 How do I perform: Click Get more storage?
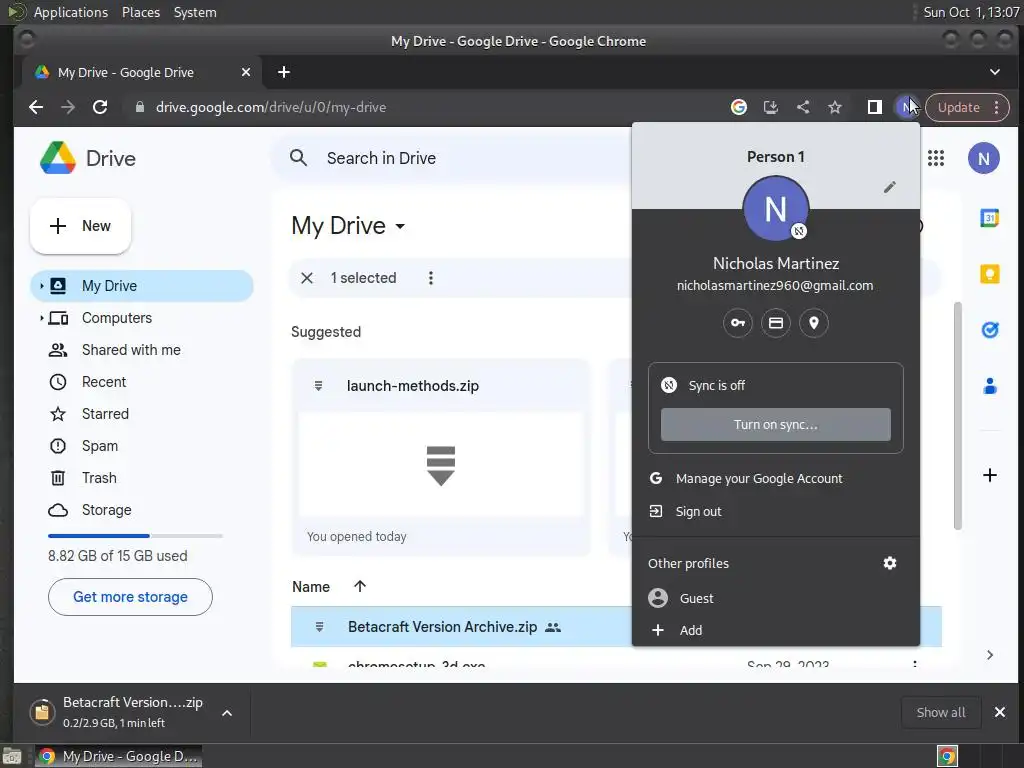pos(130,597)
